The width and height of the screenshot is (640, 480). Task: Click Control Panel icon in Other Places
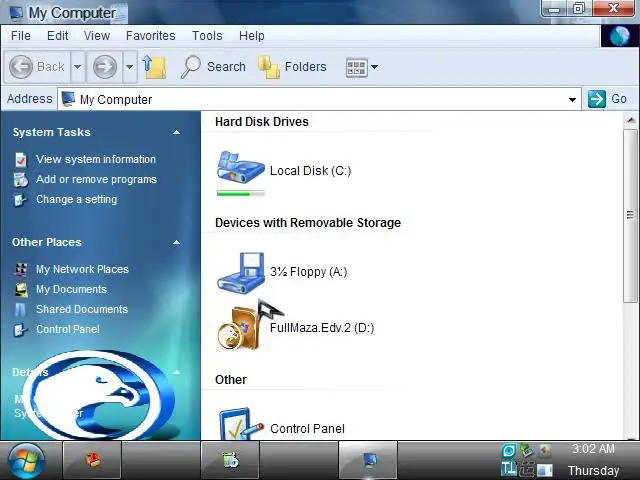[x=20, y=329]
